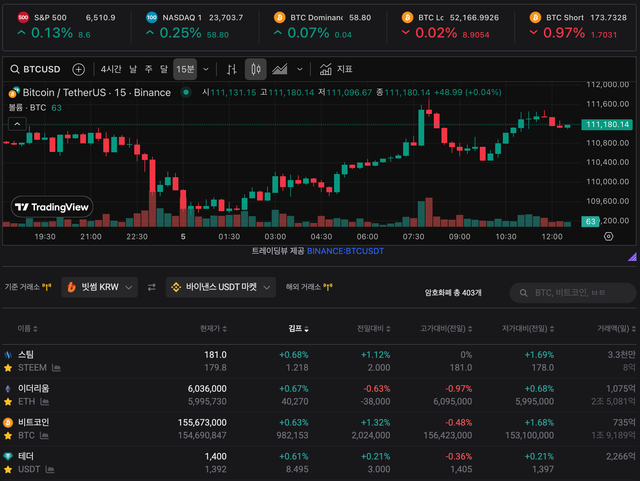Select the 4시간 timeframe

[110, 69]
